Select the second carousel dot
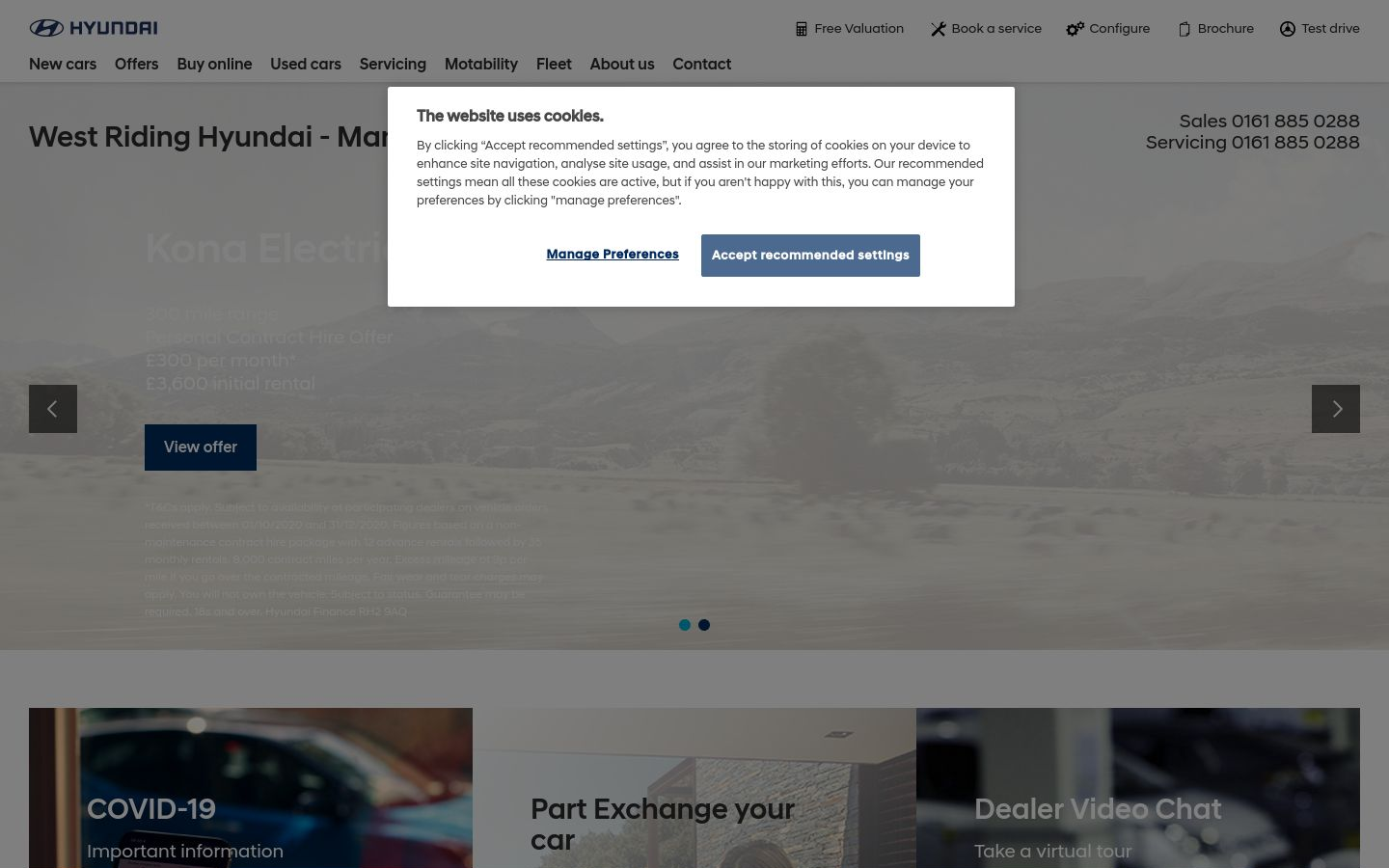The height and width of the screenshot is (868, 1389). 704,625
